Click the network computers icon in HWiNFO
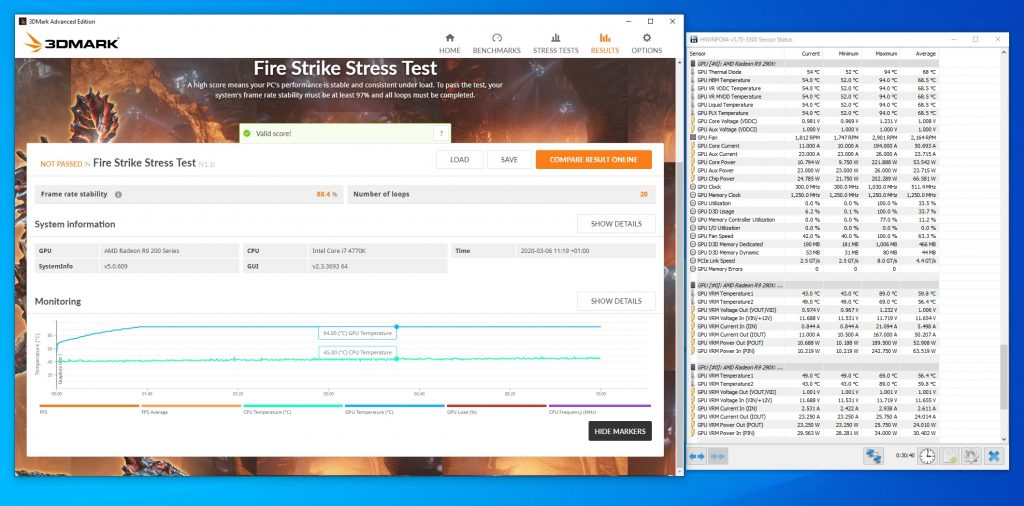1024x506 pixels. [873, 456]
